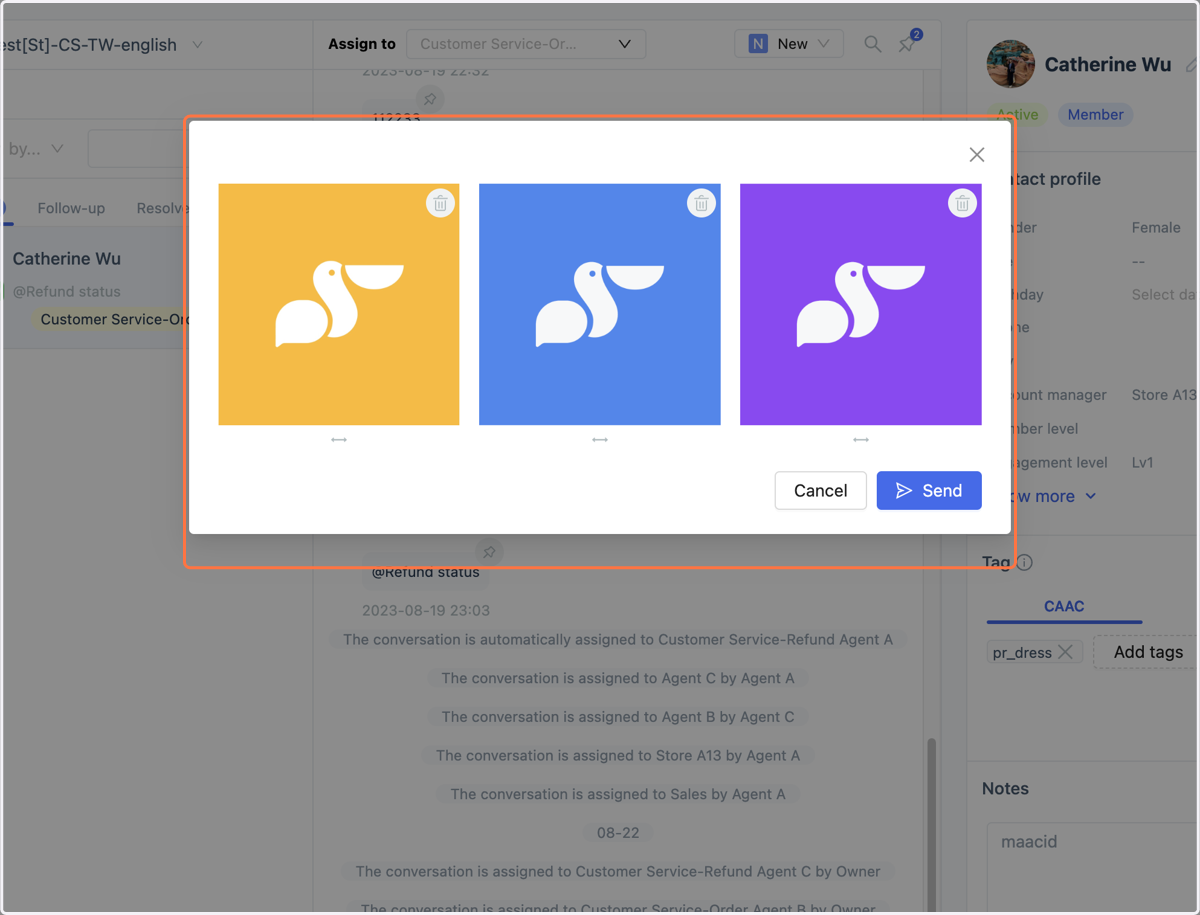1200x915 pixels.
Task: Click the Member badge
Action: [x=1095, y=115]
